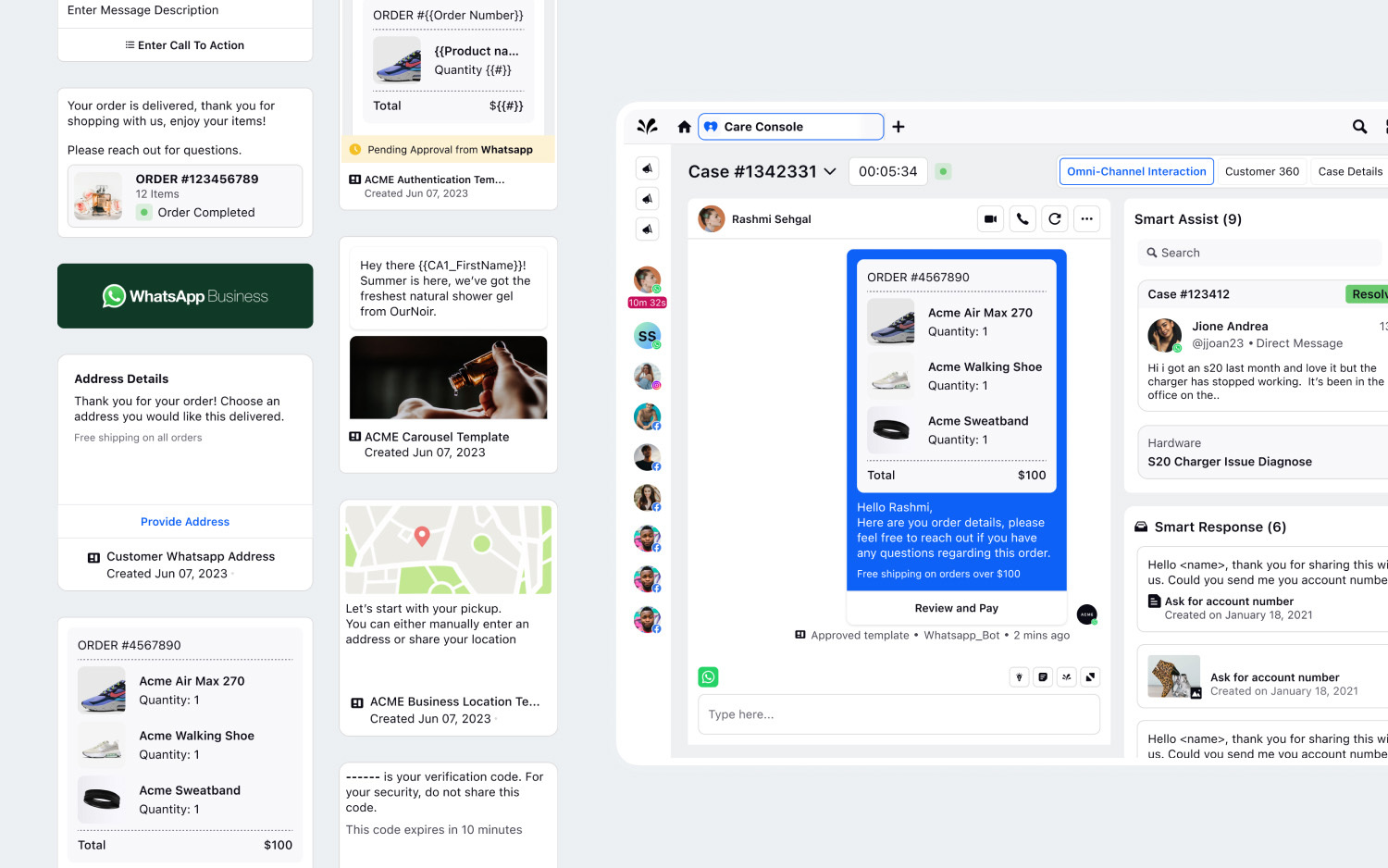
Task: Click the Enter Call To Action button
Action: pyautogui.click(x=185, y=45)
